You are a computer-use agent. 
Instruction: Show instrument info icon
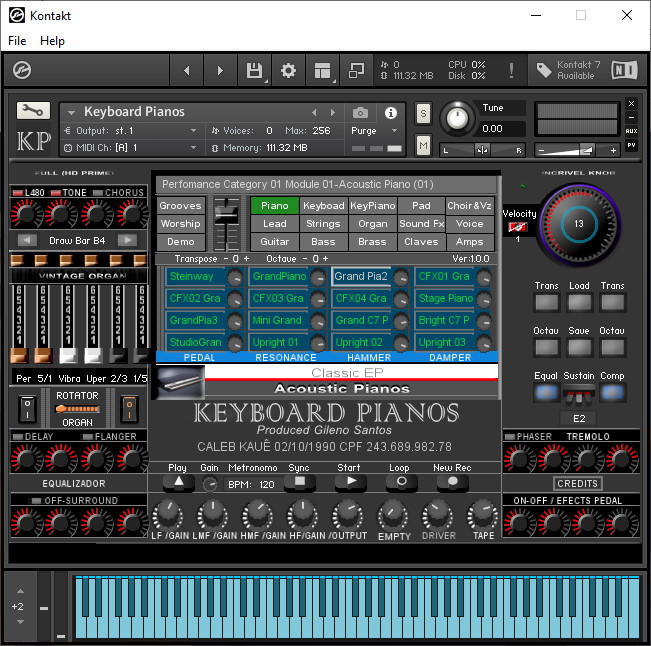click(390, 113)
